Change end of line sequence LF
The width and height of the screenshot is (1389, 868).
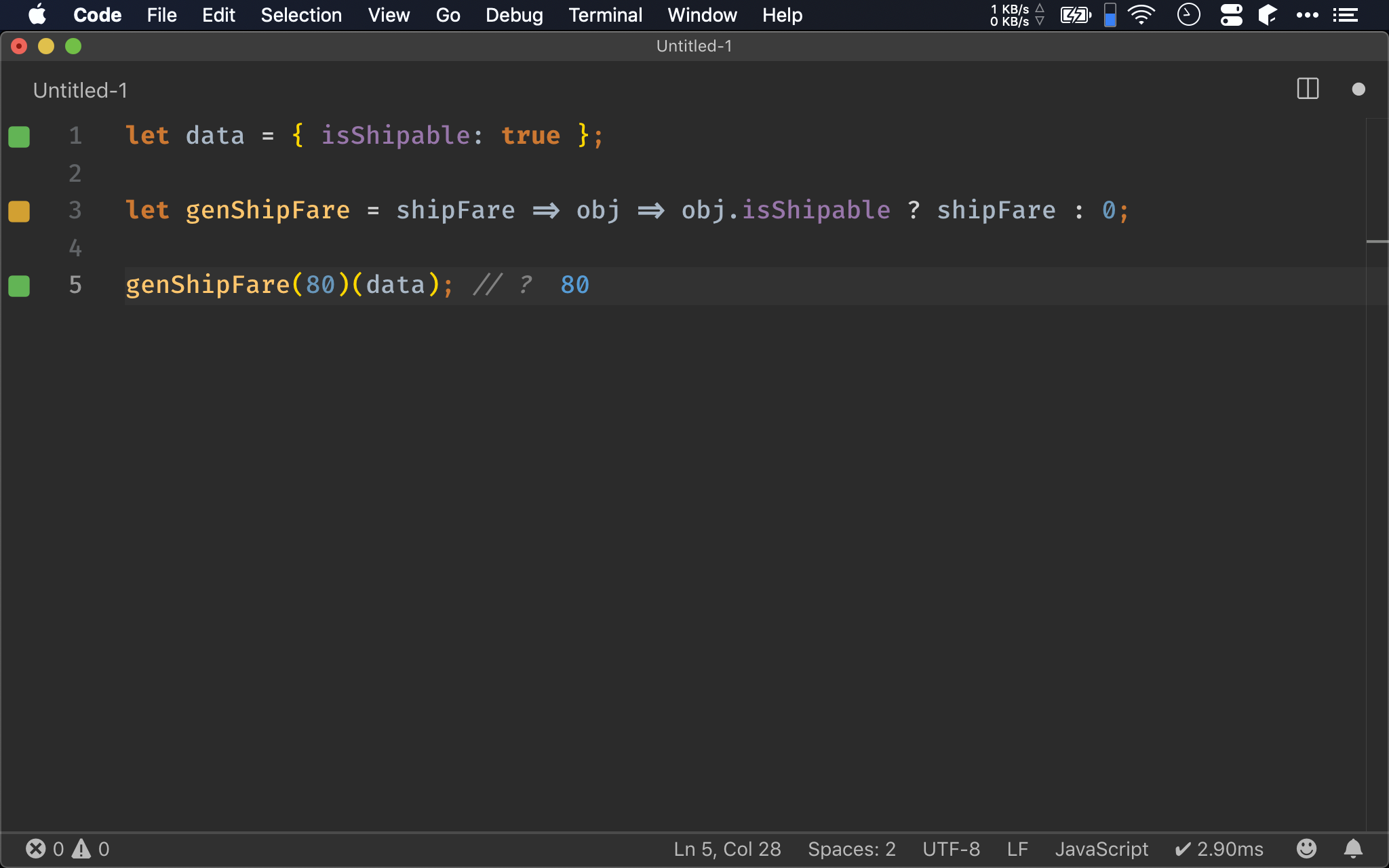point(1017,849)
